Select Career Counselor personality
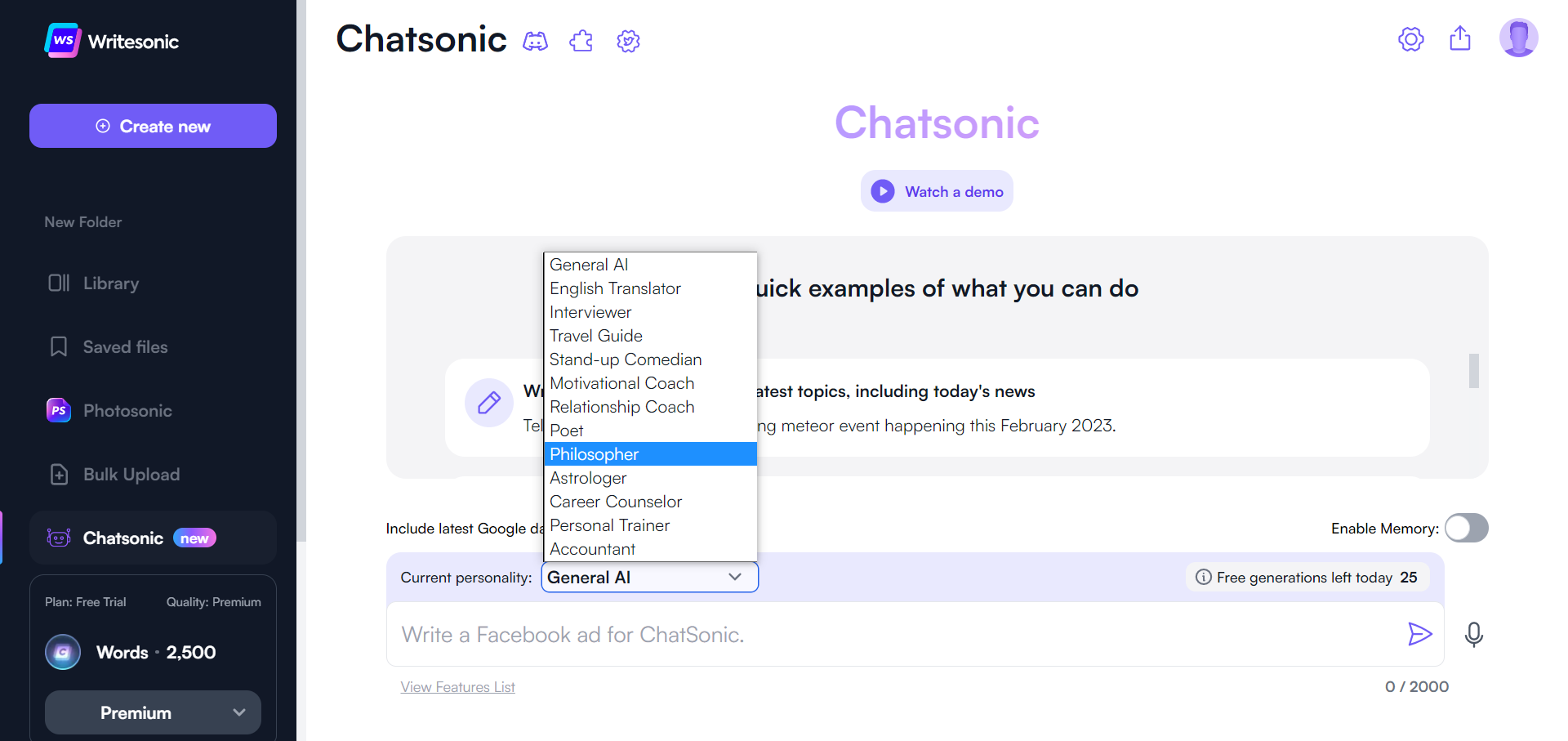1568x741 pixels. [x=650, y=502]
